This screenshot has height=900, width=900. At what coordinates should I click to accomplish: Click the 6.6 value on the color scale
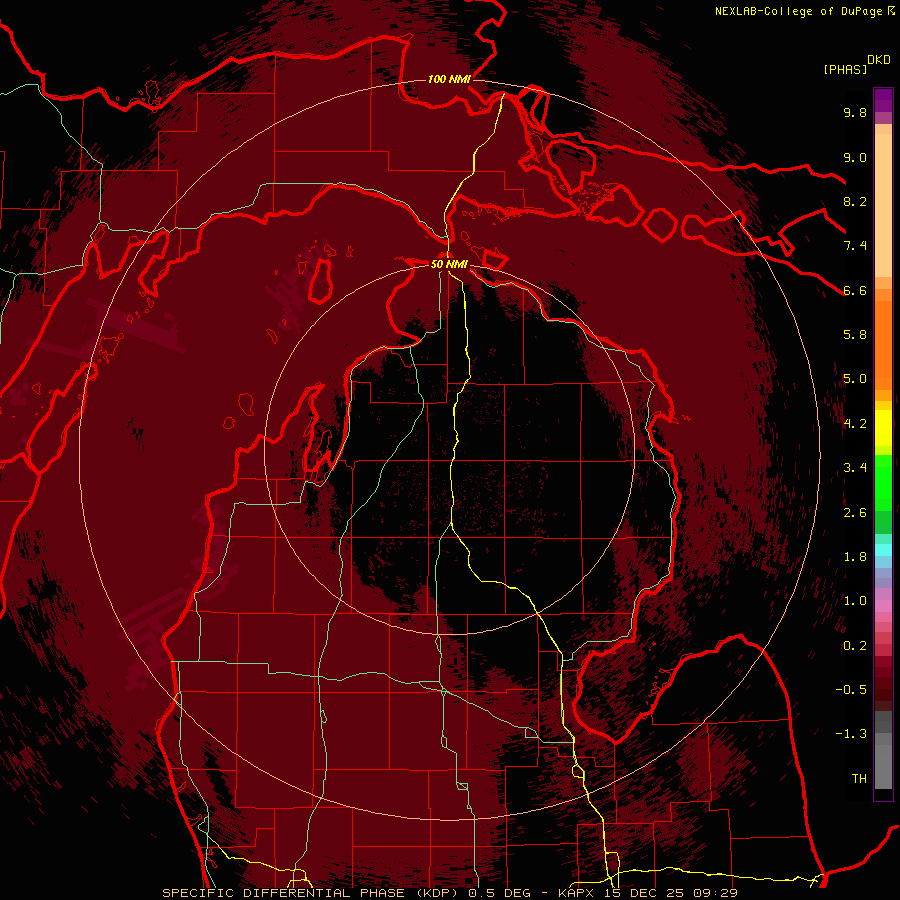coord(855,290)
